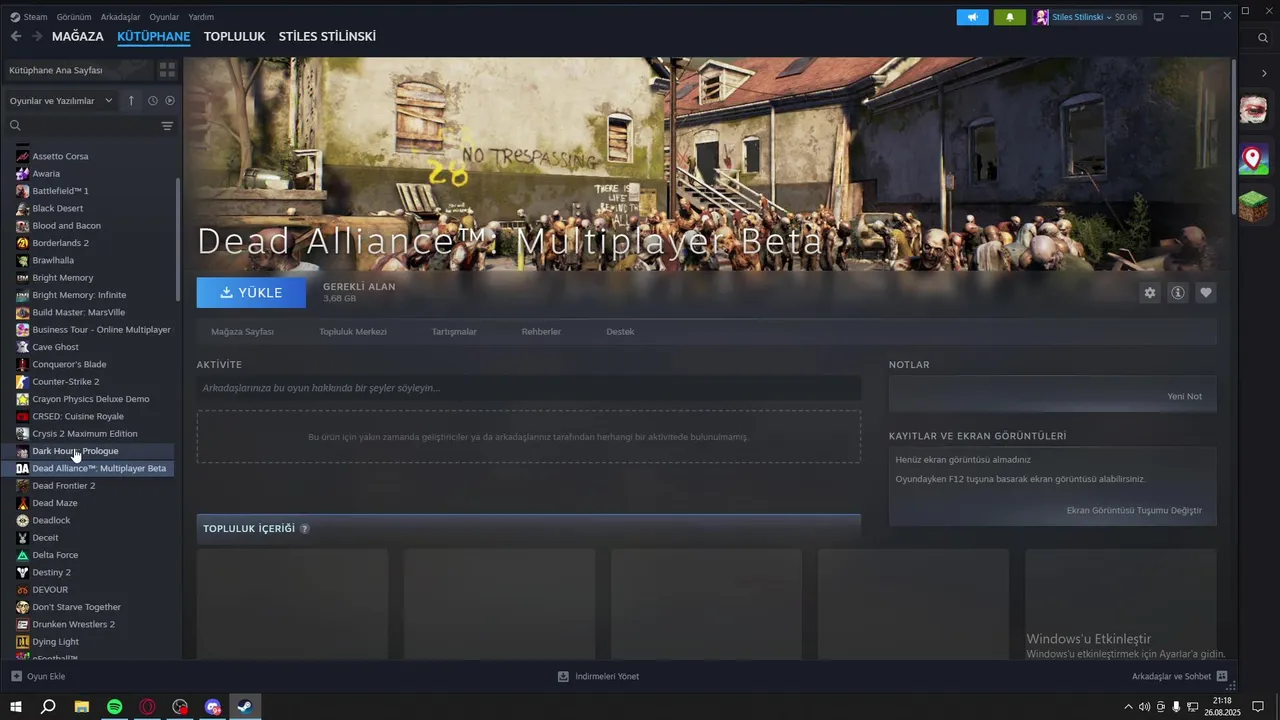The image size is (1280, 720).
Task: Open the library grid view icon
Action: point(167,70)
